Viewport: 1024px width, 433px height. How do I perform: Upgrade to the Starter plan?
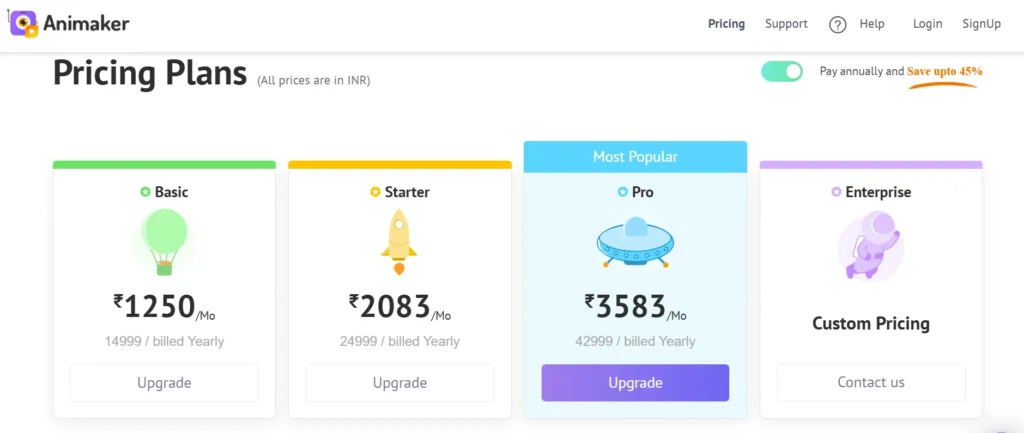pyautogui.click(x=399, y=383)
